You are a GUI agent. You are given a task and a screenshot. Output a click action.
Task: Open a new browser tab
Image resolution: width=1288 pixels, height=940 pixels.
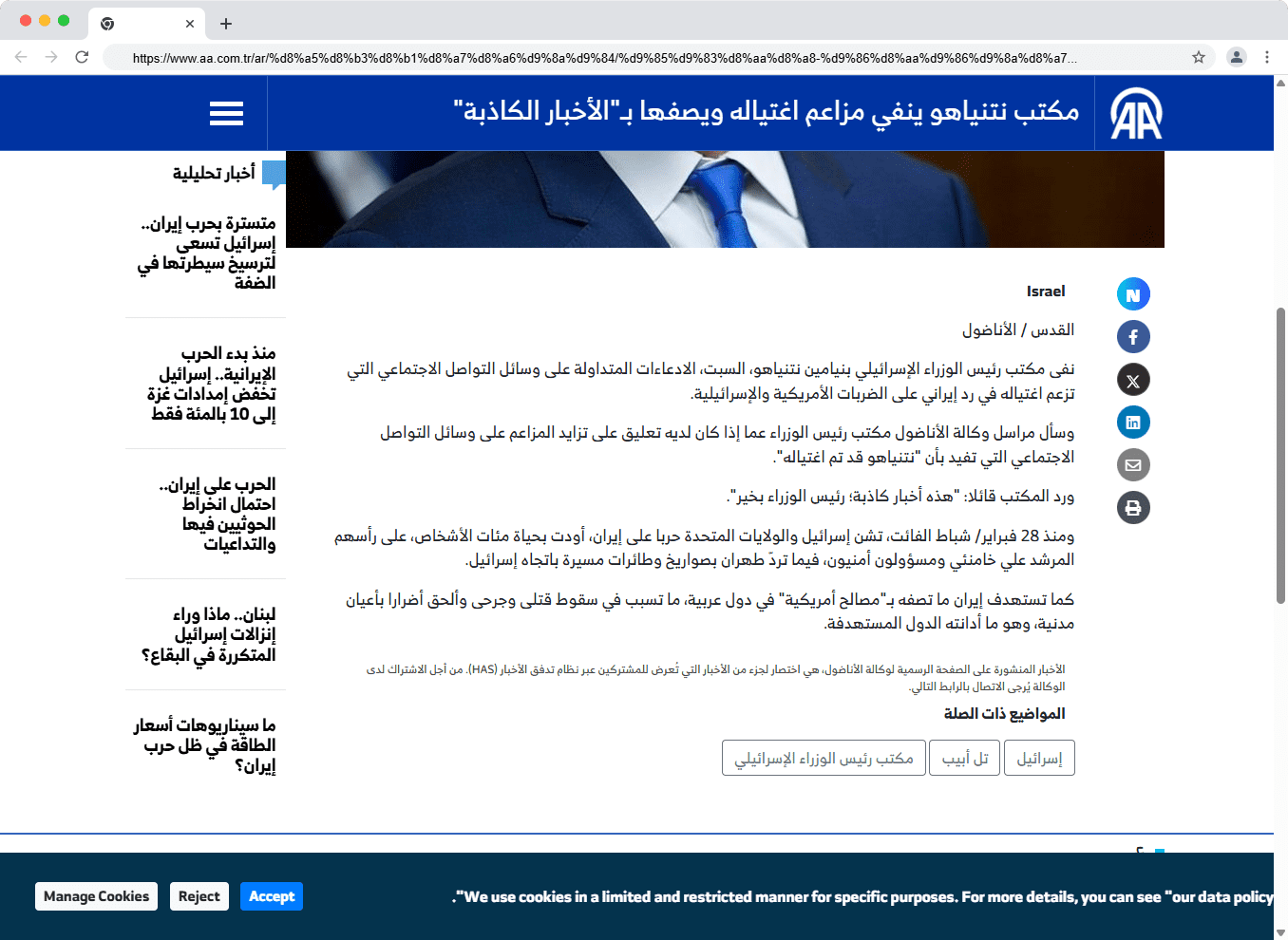click(225, 24)
